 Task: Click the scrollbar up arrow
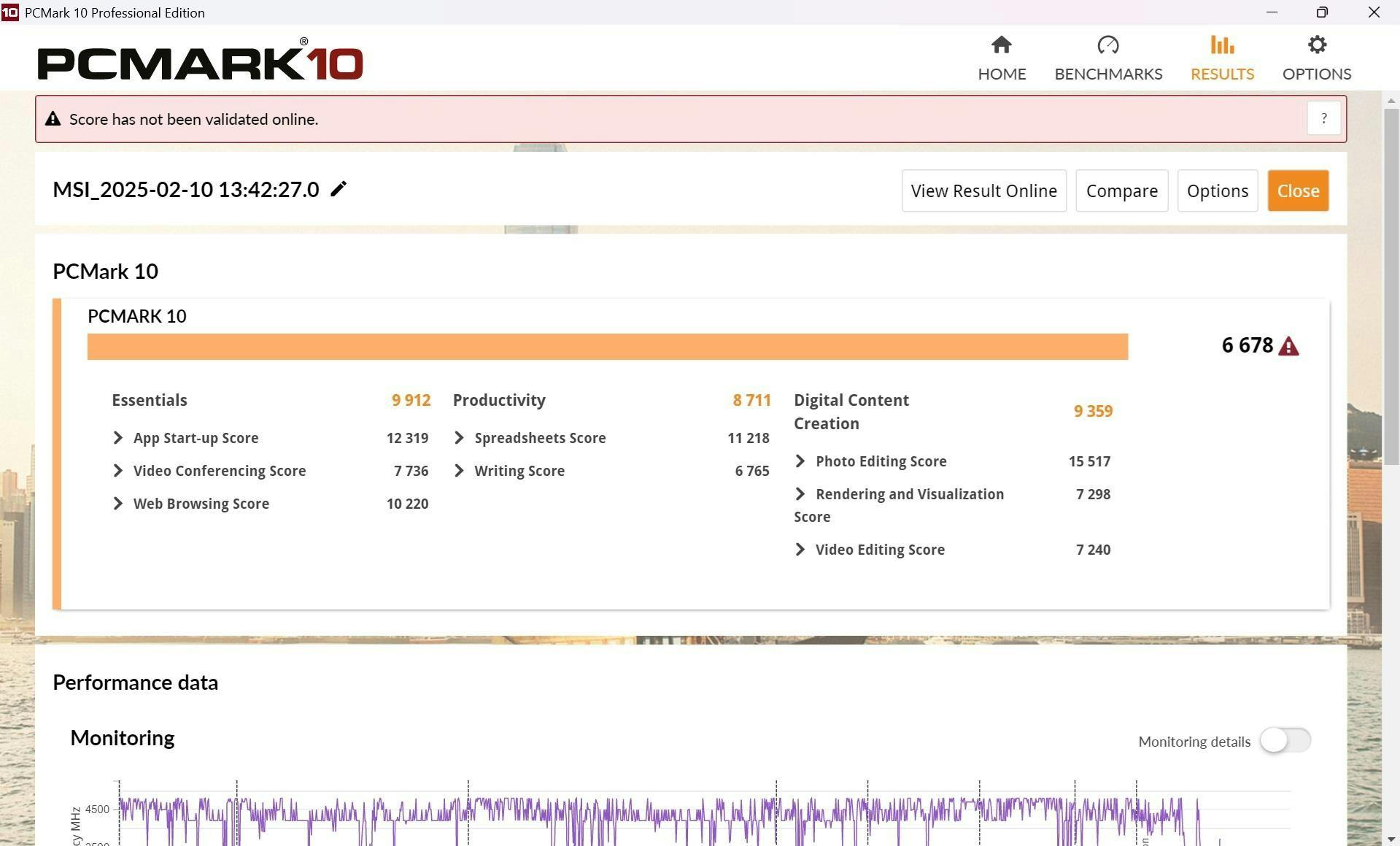click(1391, 100)
